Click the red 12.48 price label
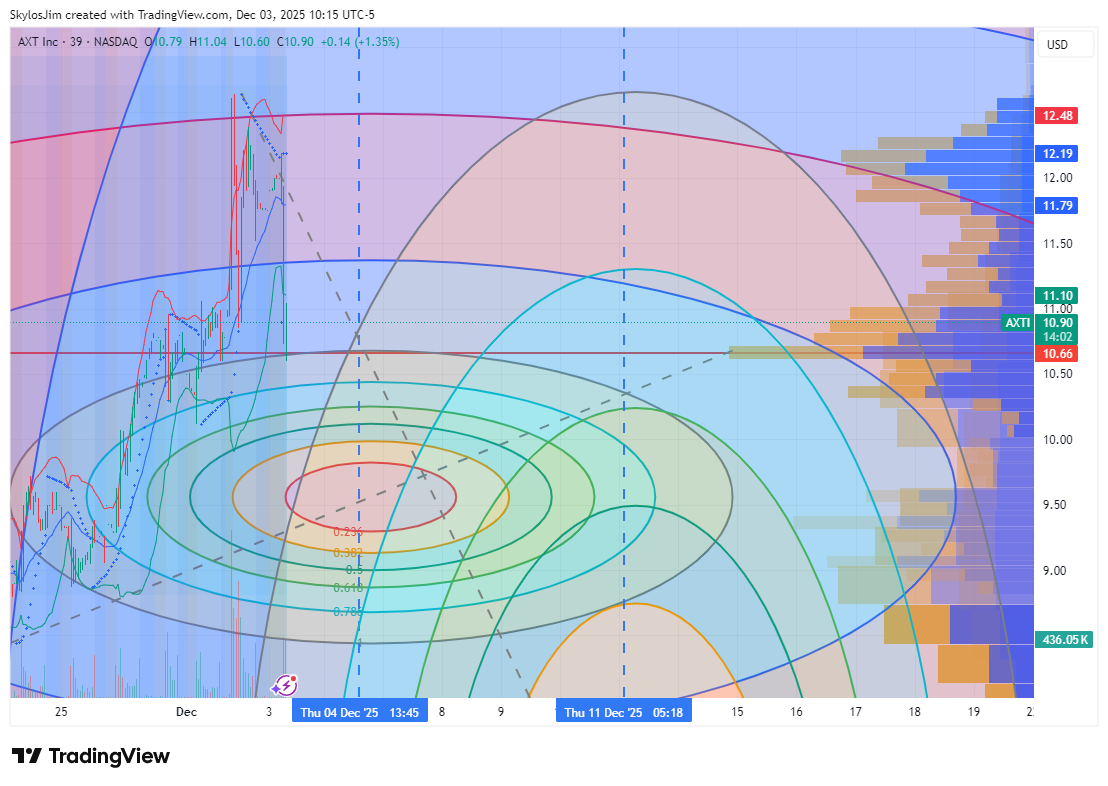Screen dimensions: 1108x786 (x=1058, y=116)
